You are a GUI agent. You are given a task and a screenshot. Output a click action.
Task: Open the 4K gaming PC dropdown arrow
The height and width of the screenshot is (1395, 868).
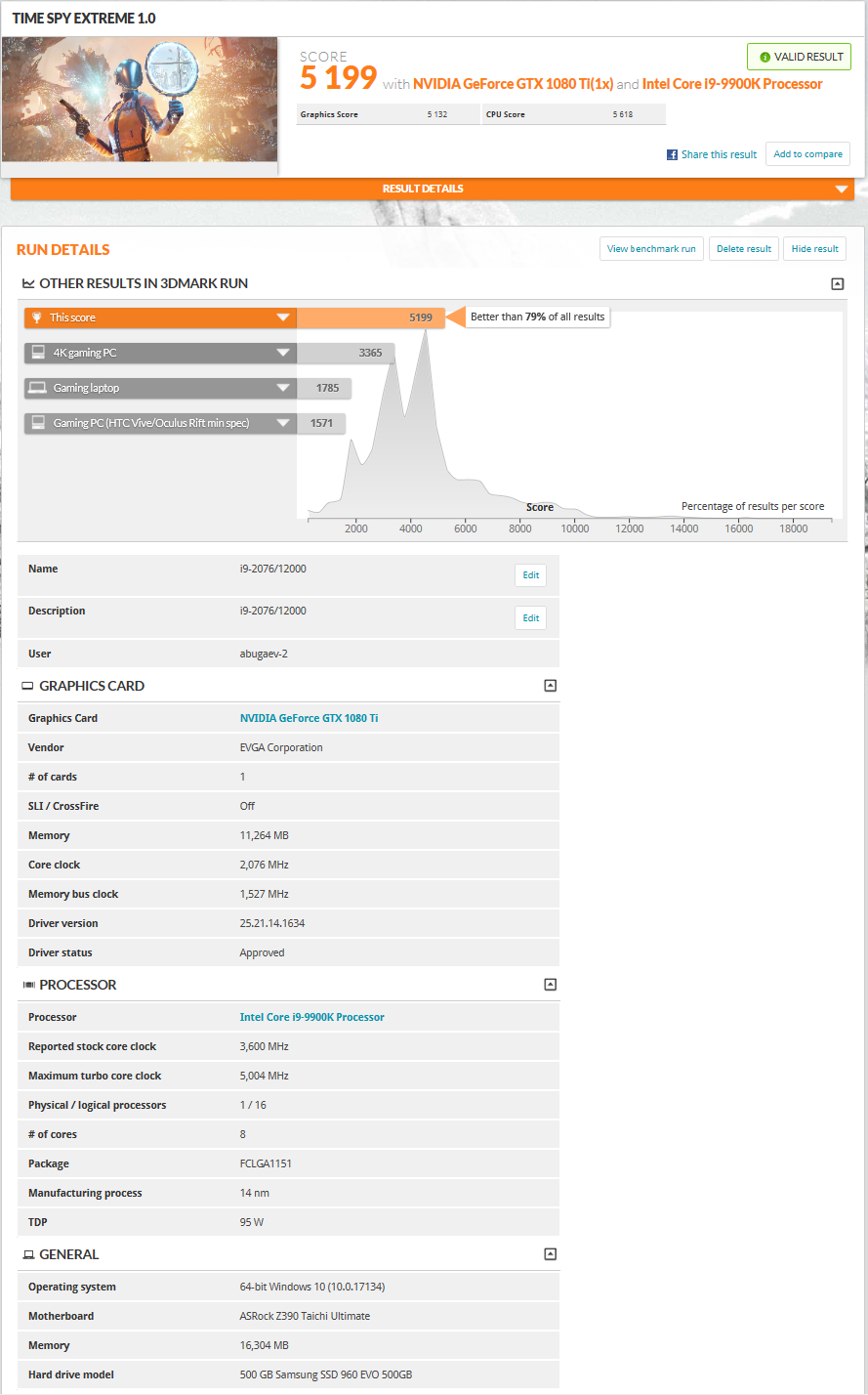[283, 353]
